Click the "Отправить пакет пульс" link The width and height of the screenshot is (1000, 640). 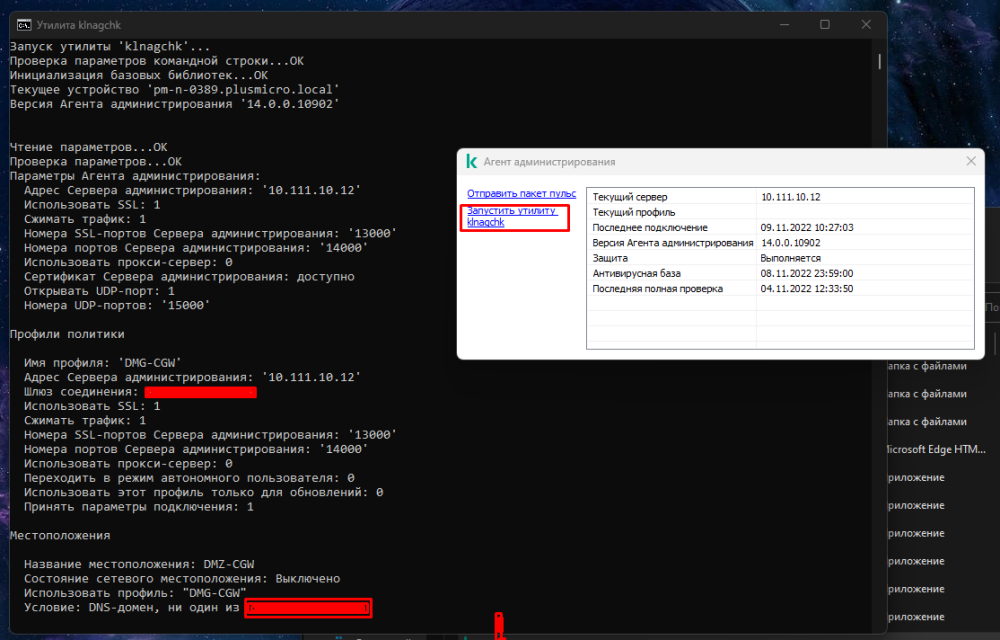click(x=521, y=193)
